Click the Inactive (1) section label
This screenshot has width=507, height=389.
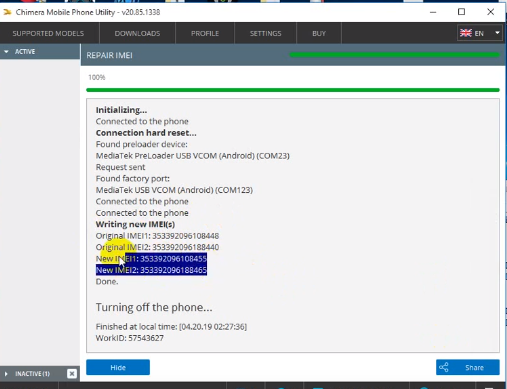click(32, 374)
